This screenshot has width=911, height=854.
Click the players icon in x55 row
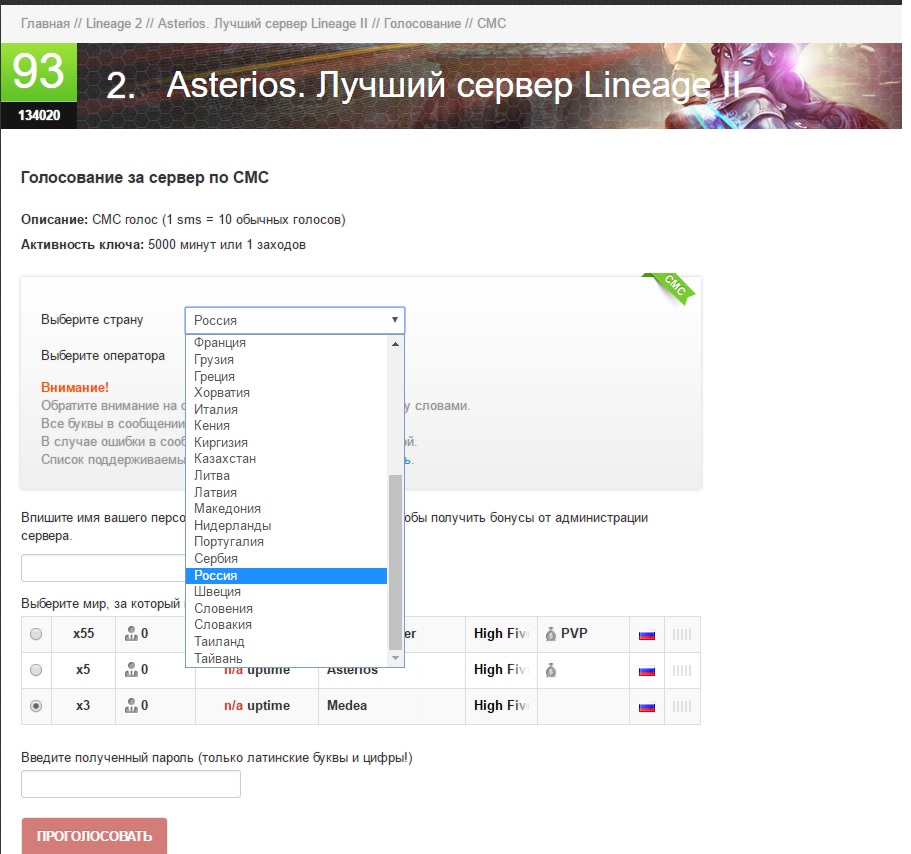pyautogui.click(x=131, y=634)
